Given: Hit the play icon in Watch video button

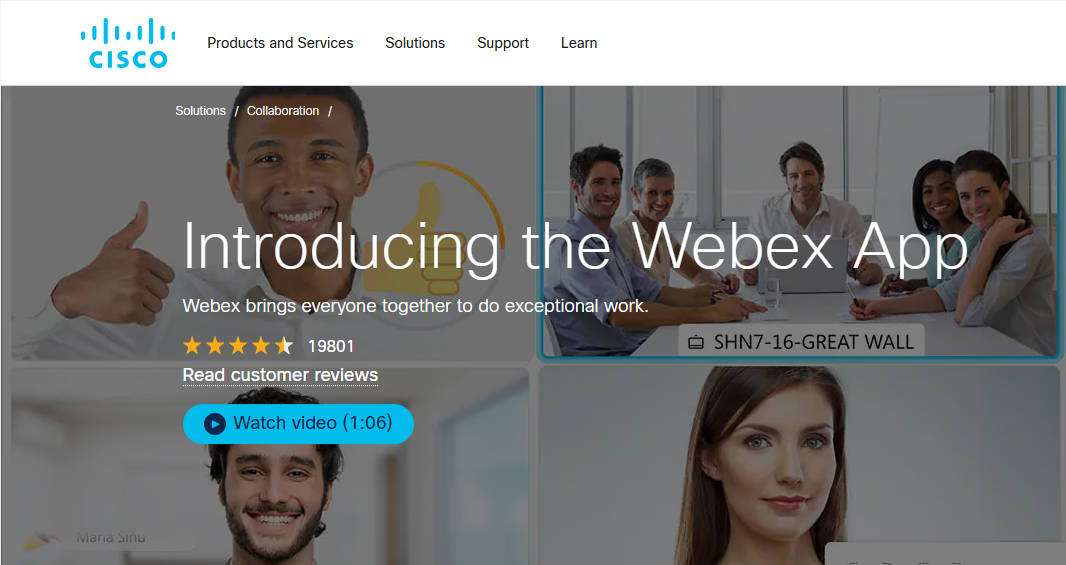Looking at the screenshot, I should click(215, 424).
